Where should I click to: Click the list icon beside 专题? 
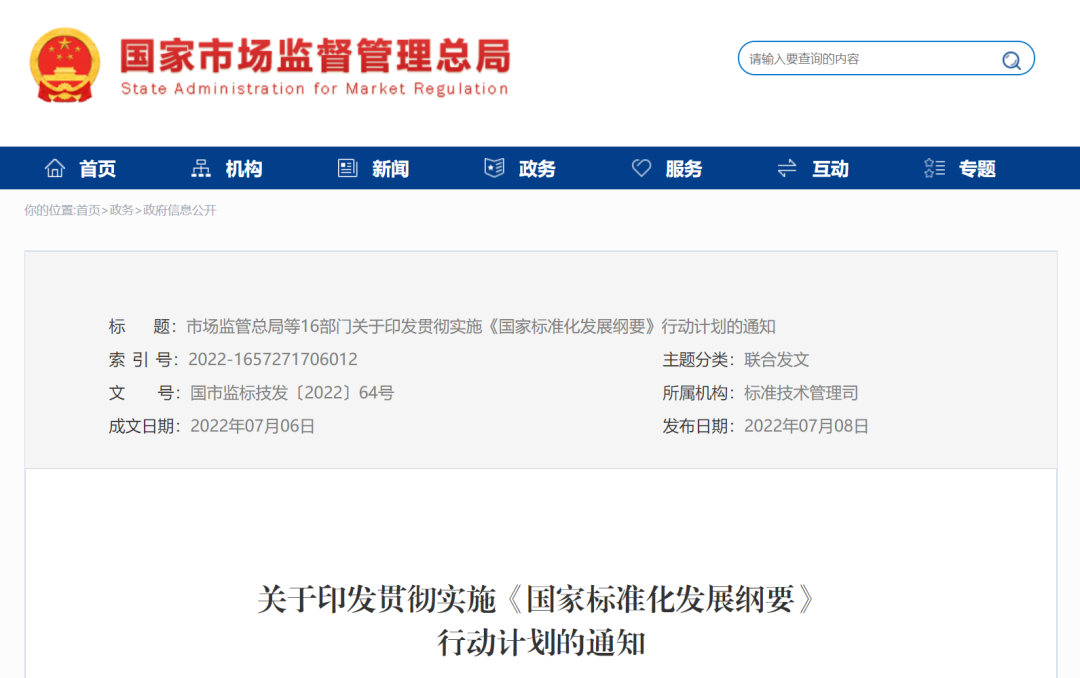coord(934,169)
